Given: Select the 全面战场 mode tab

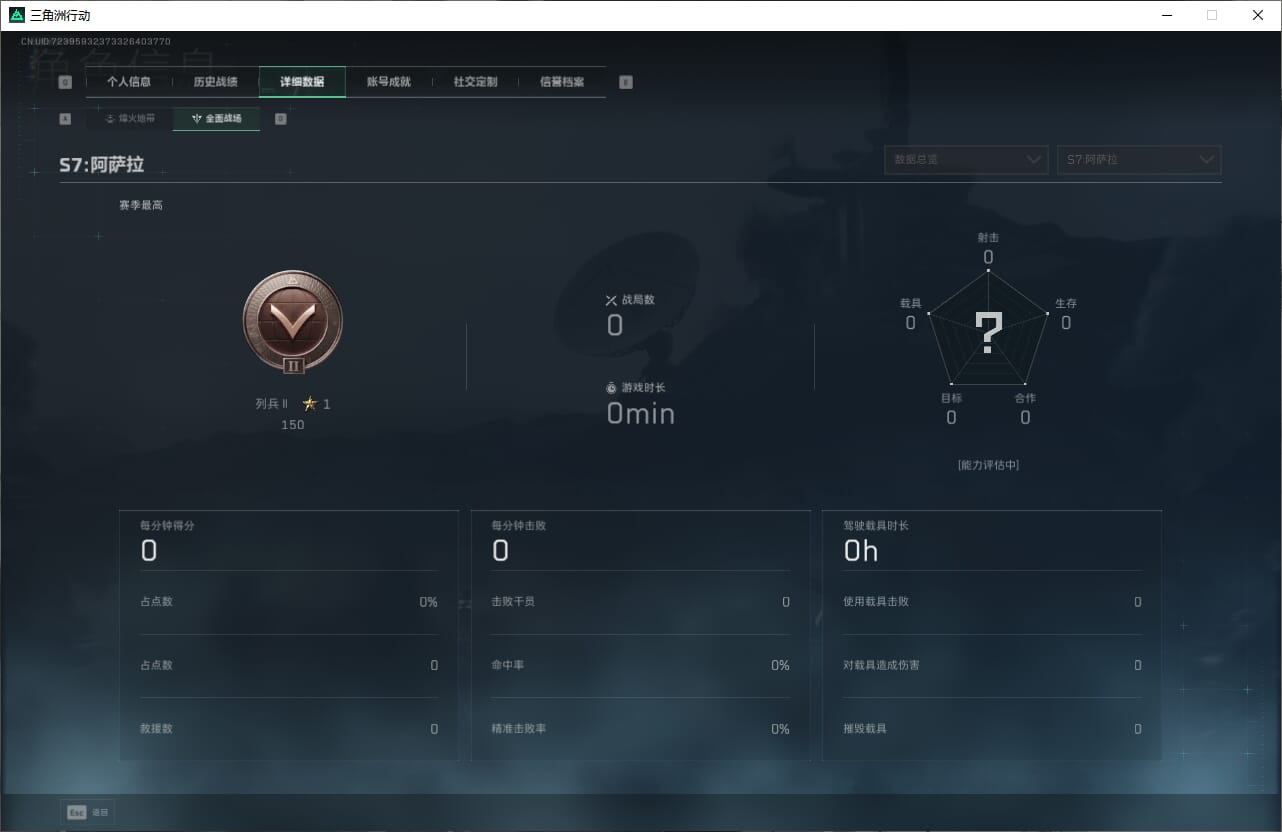Looking at the screenshot, I should coord(216,119).
